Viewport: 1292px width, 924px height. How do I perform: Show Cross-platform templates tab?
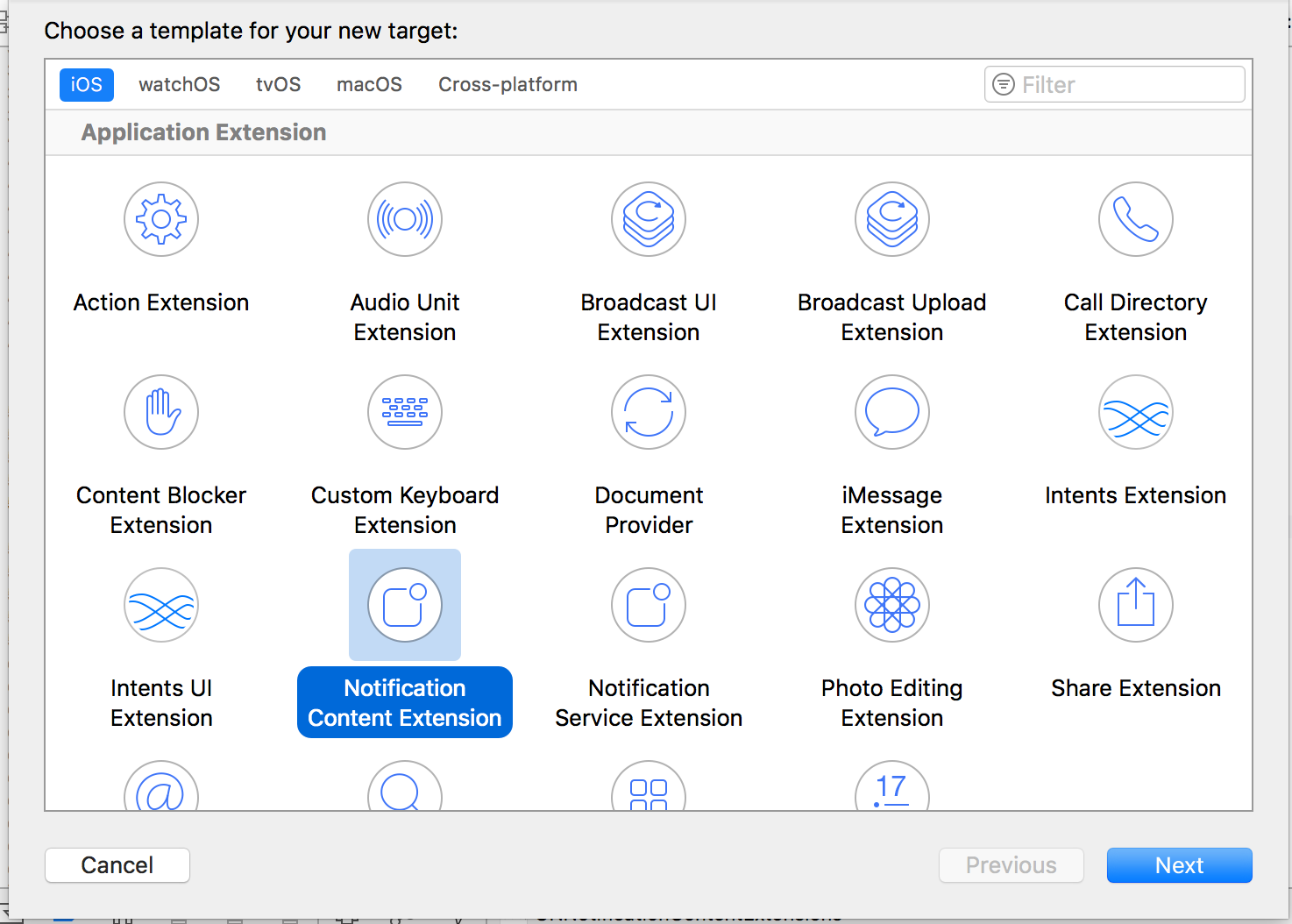pyautogui.click(x=508, y=85)
